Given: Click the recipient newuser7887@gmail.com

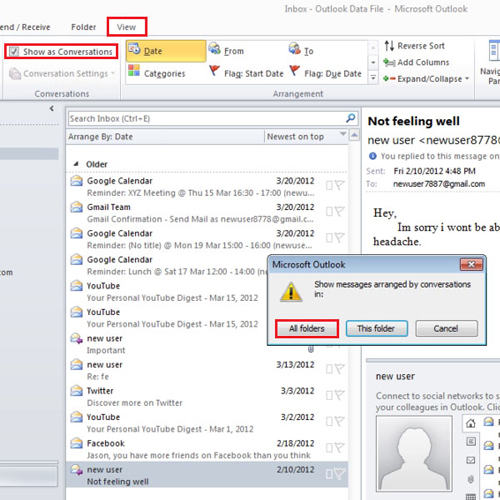Looking at the screenshot, I should click(439, 184).
